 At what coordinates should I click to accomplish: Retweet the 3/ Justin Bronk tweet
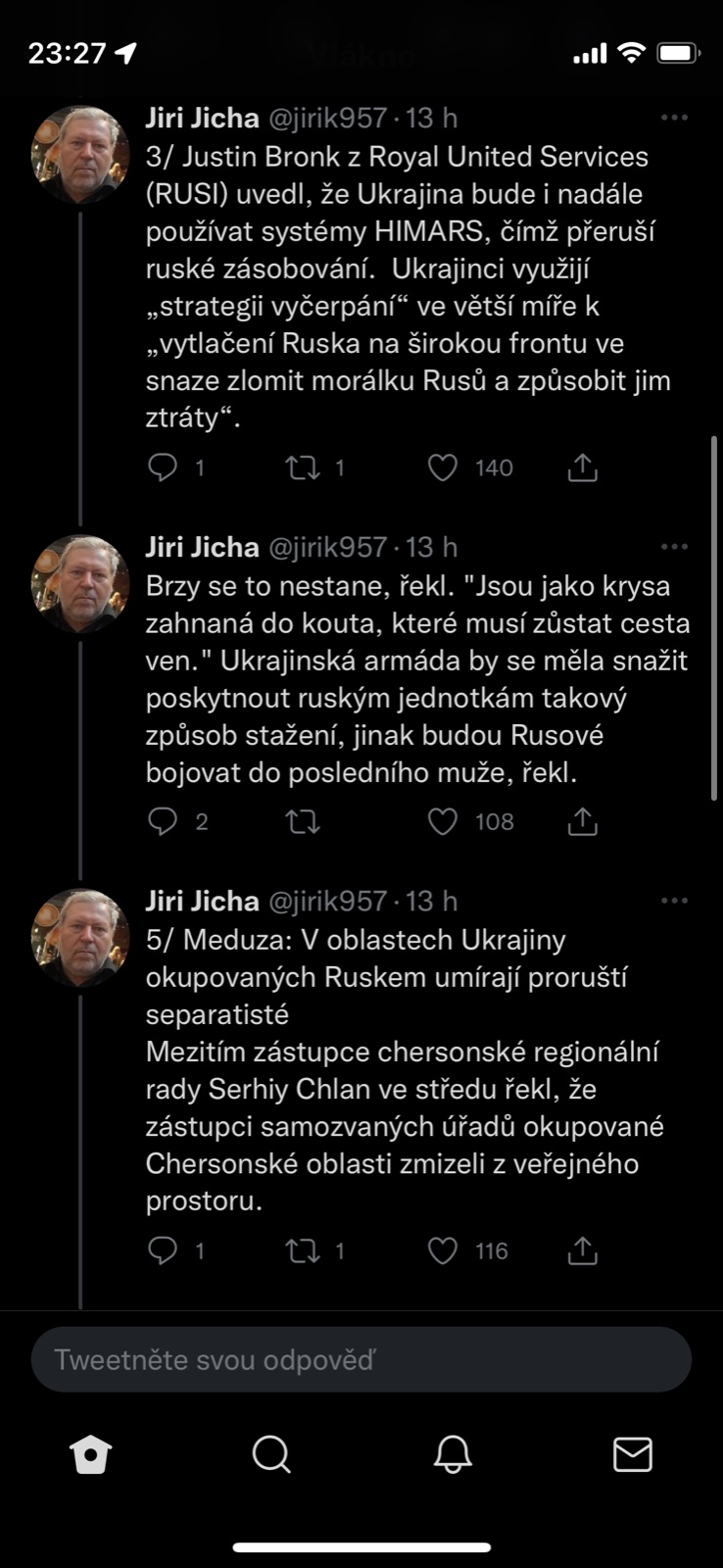click(x=303, y=467)
